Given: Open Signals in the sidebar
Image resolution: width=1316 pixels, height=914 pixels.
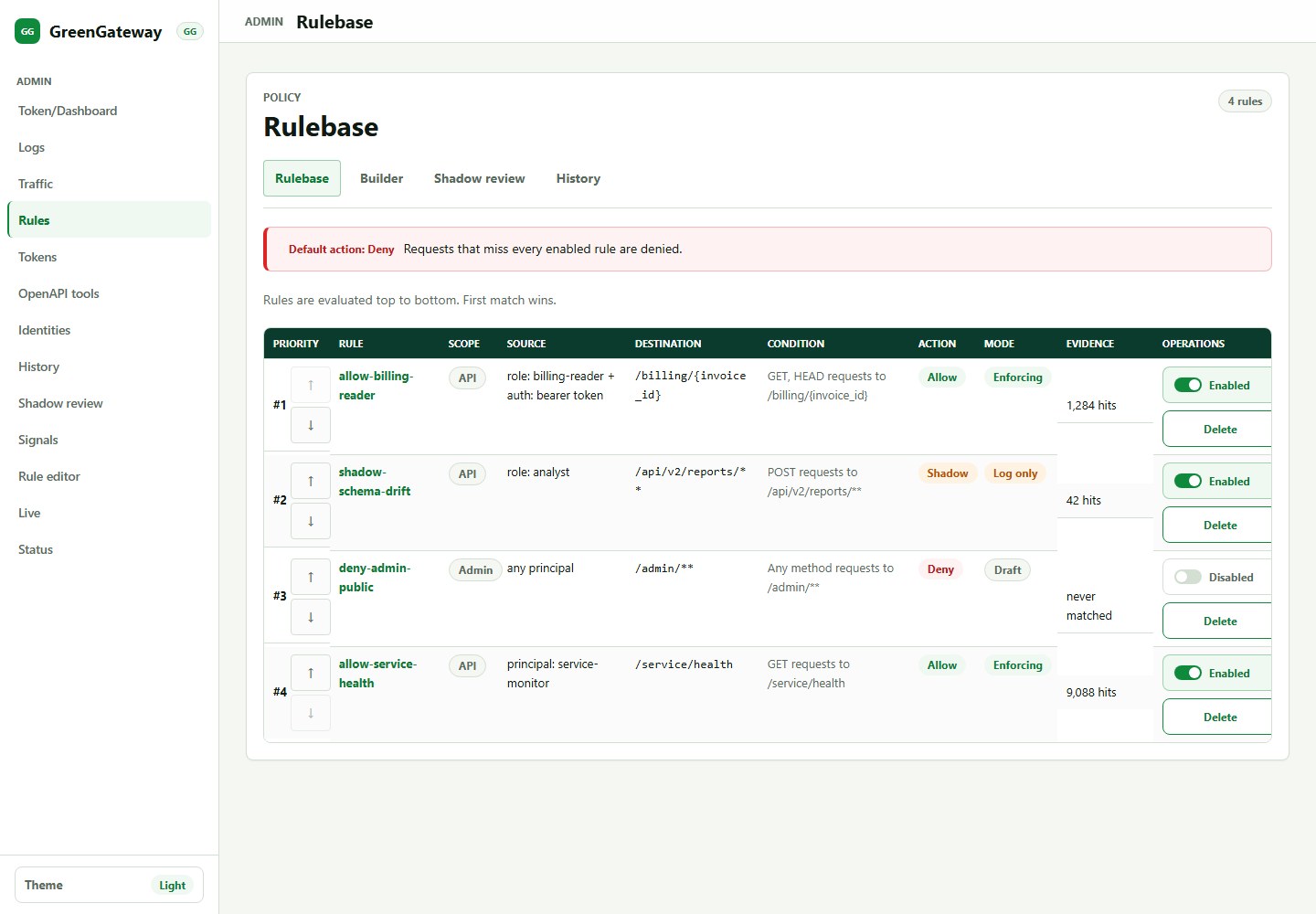Looking at the screenshot, I should point(110,440).
